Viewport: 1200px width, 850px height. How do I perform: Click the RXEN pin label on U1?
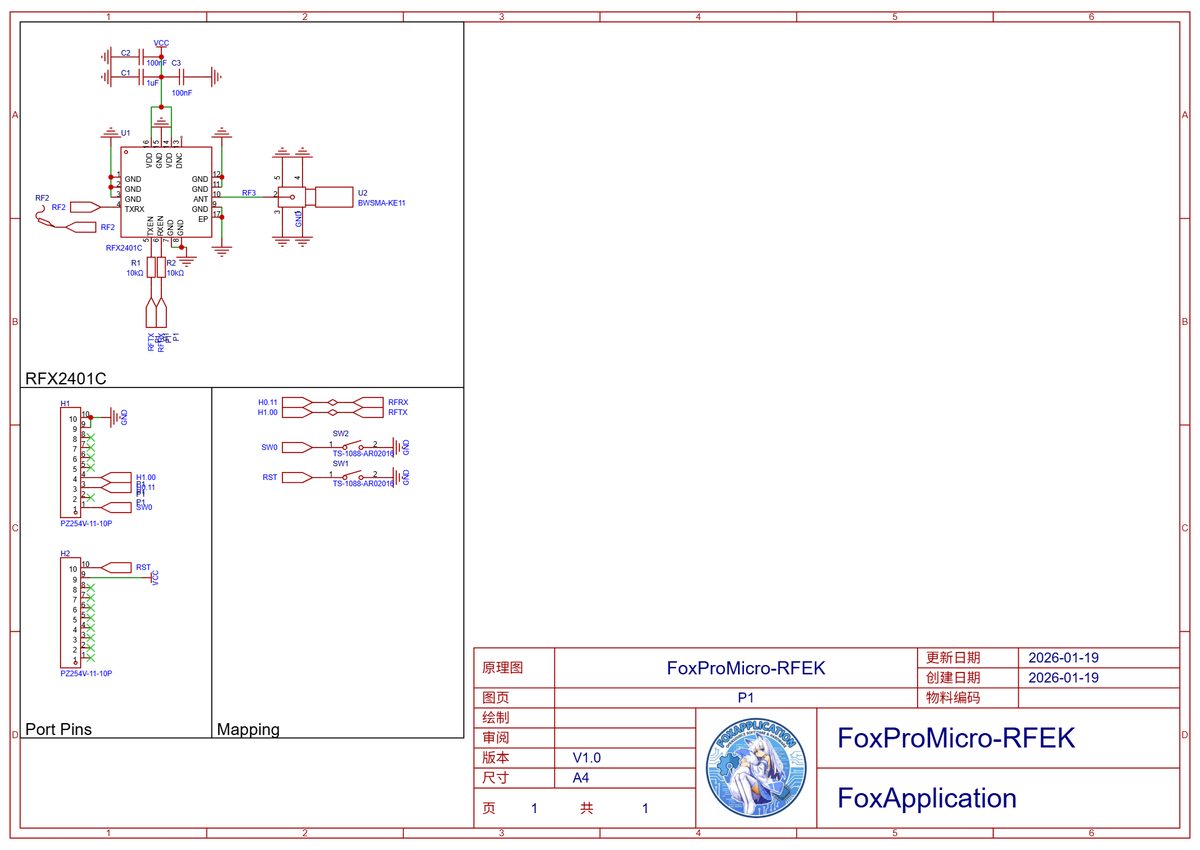pos(160,226)
